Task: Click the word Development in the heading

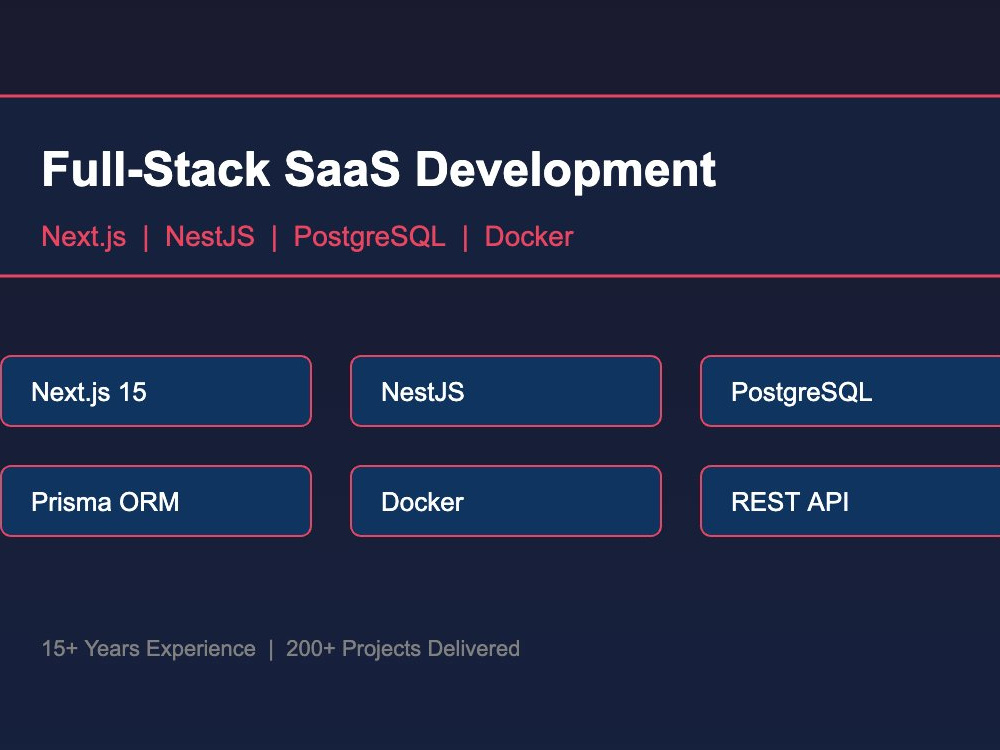Action: (x=565, y=171)
